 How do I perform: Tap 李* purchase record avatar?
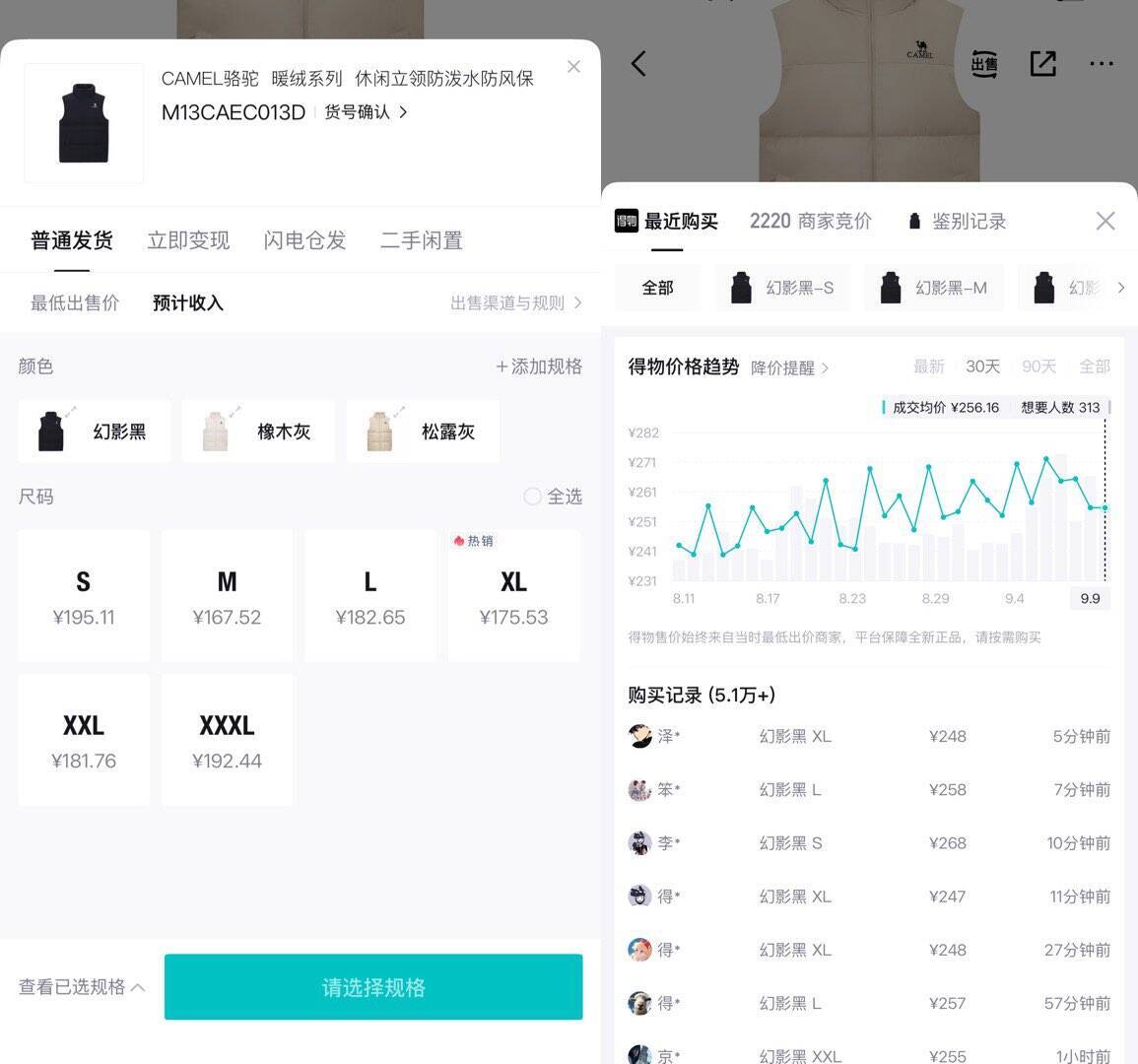639,842
